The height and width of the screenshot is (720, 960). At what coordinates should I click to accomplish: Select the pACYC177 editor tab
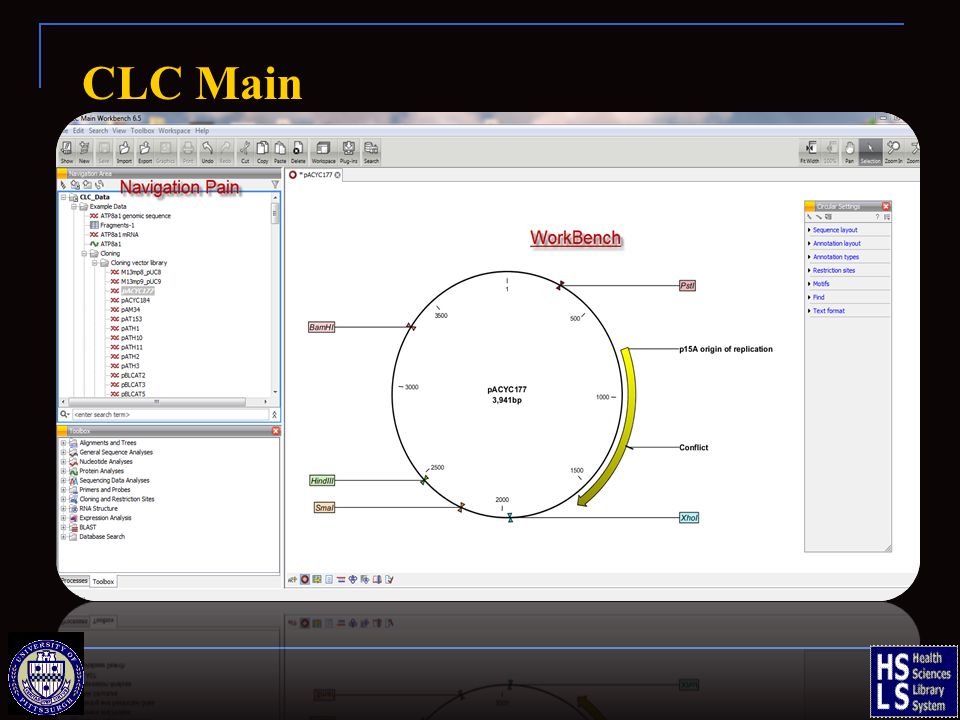tap(315, 175)
